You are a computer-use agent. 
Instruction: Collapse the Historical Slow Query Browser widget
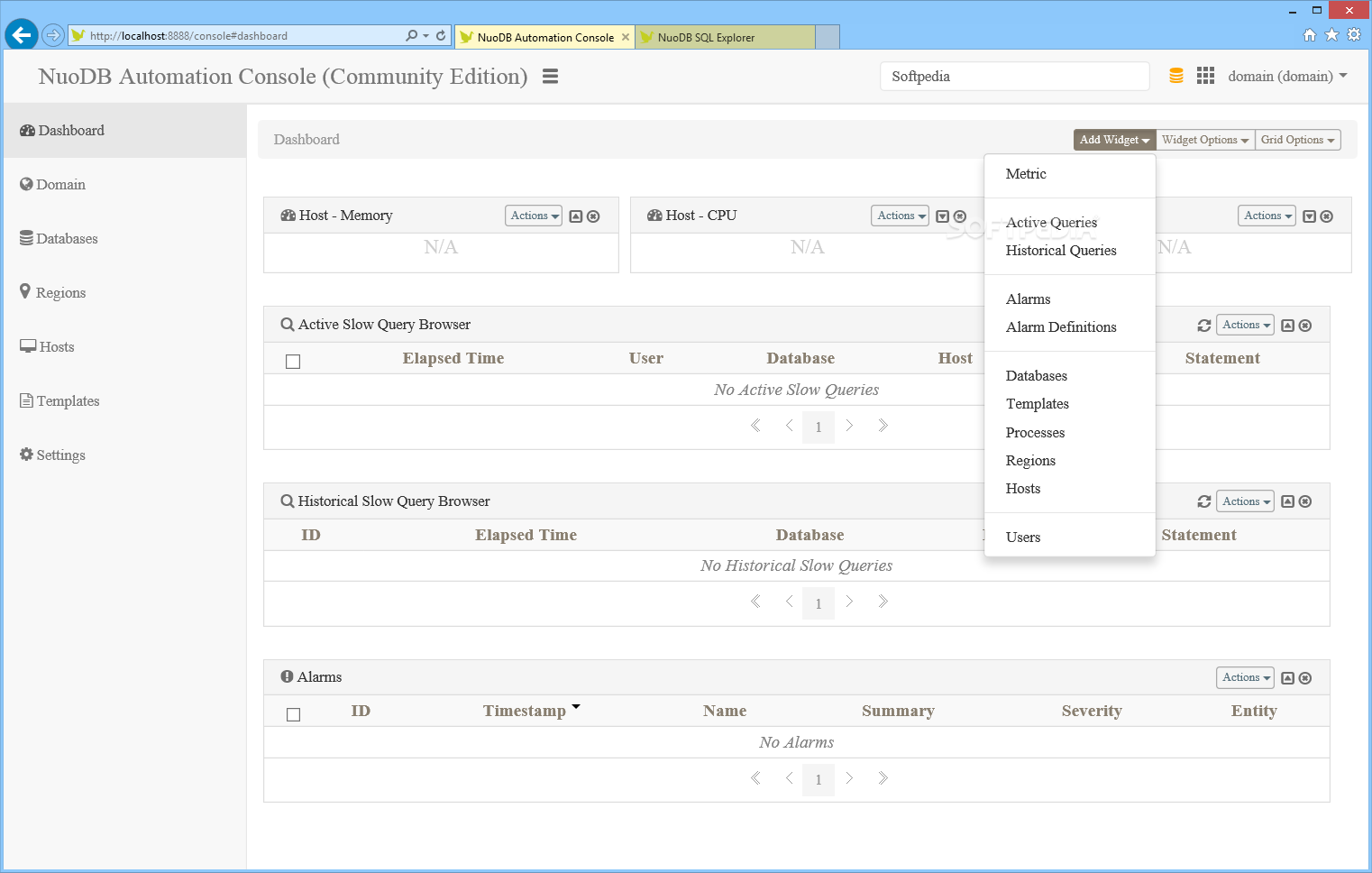[1288, 501]
